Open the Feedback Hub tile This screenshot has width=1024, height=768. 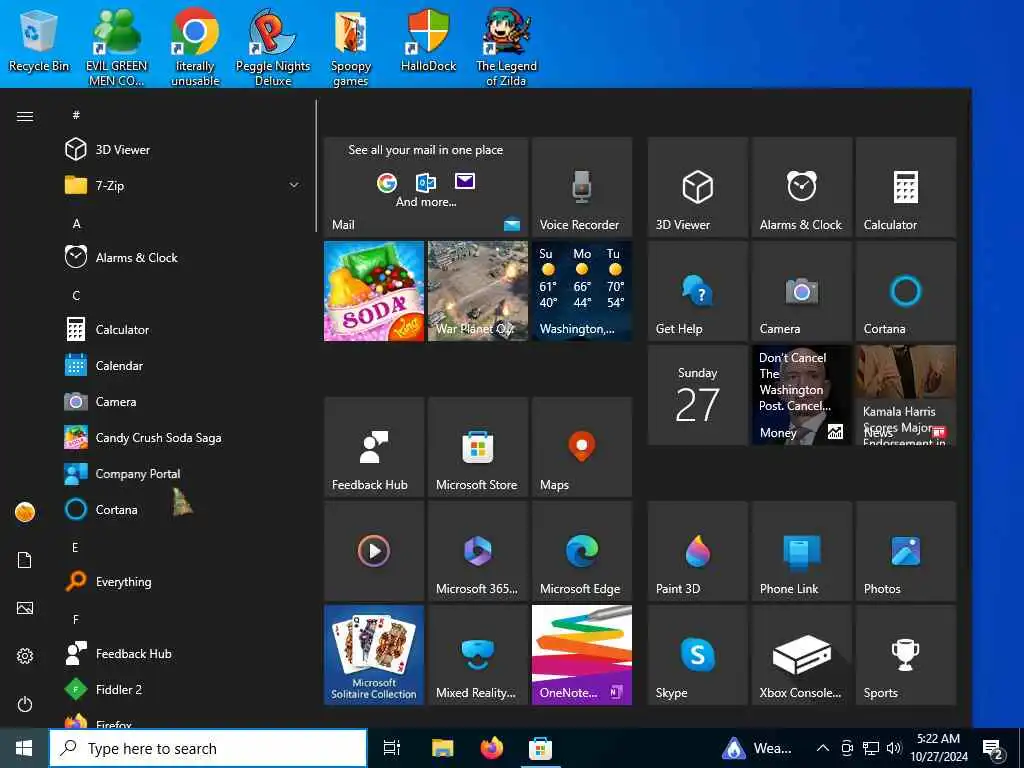[374, 447]
